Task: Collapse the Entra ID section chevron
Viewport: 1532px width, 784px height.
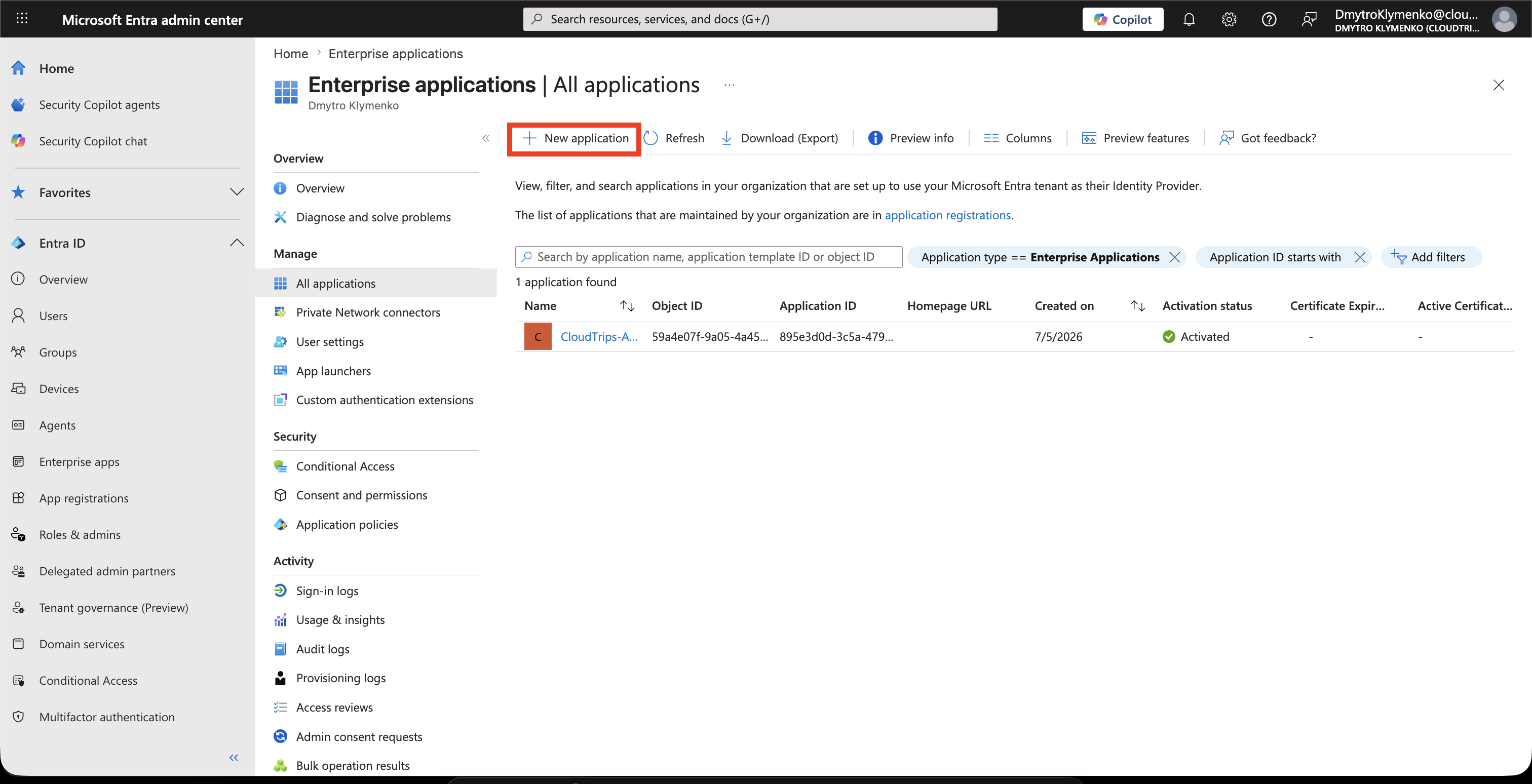Action: pos(237,243)
